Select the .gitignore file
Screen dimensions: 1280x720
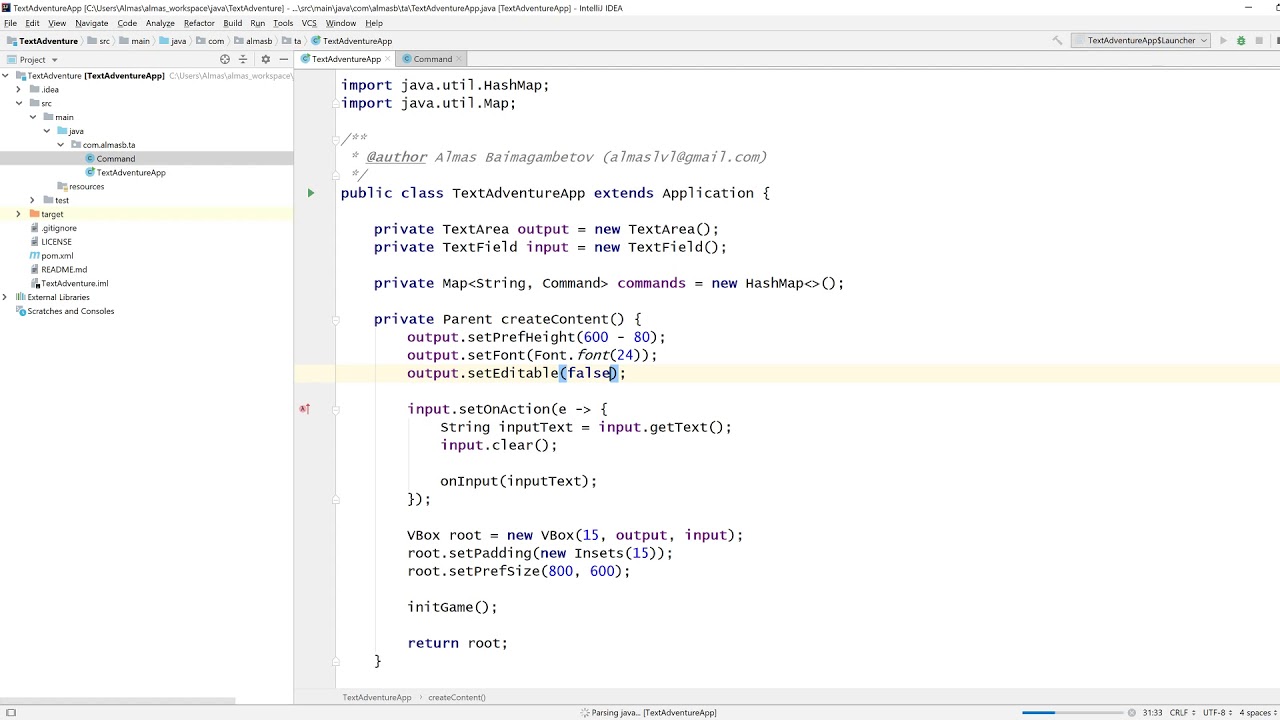click(59, 228)
